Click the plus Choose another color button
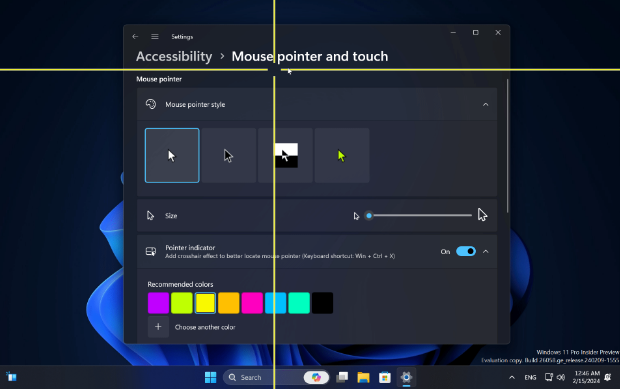The image size is (620, 389). [x=158, y=327]
